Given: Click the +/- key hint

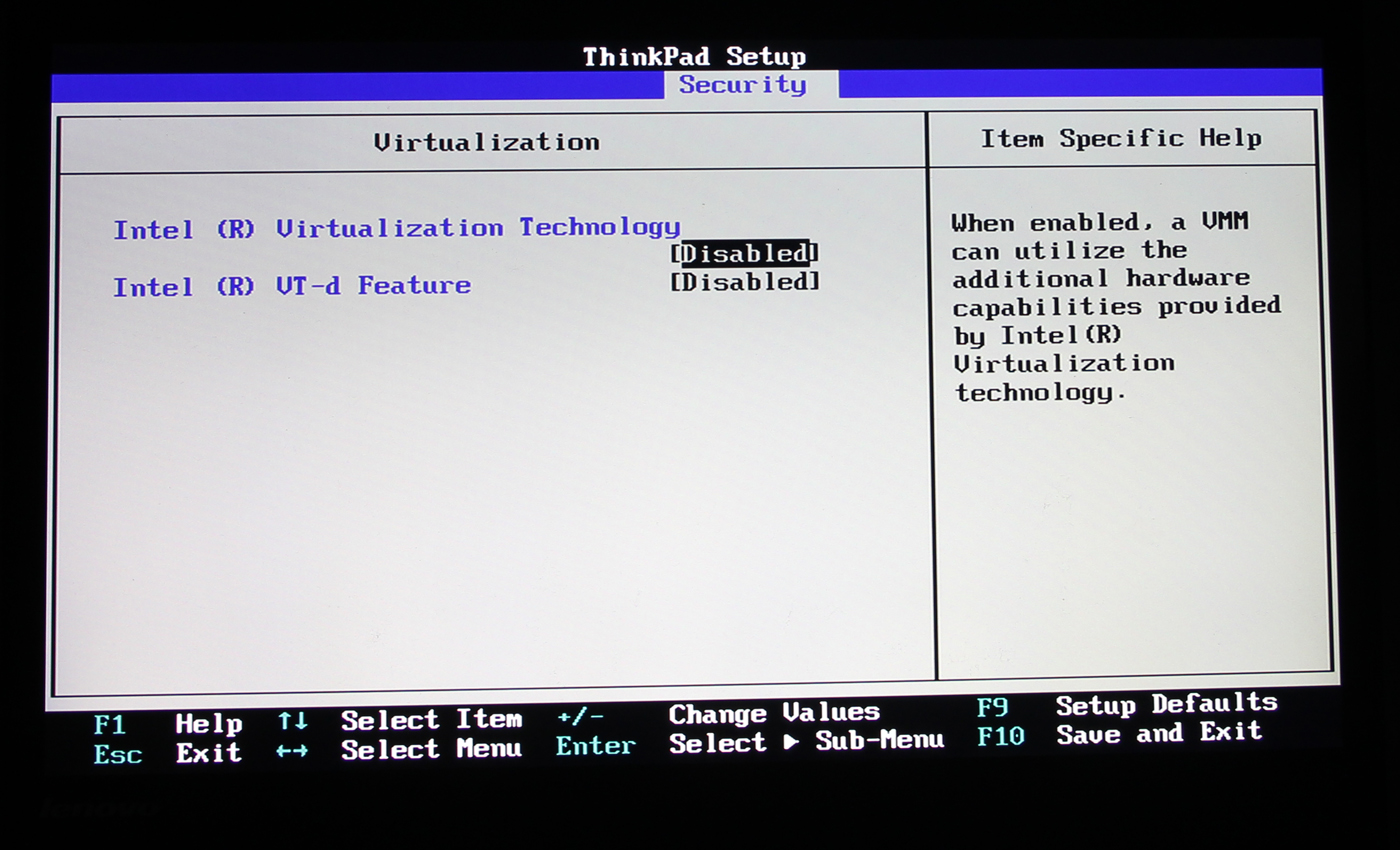Looking at the screenshot, I should (x=581, y=717).
